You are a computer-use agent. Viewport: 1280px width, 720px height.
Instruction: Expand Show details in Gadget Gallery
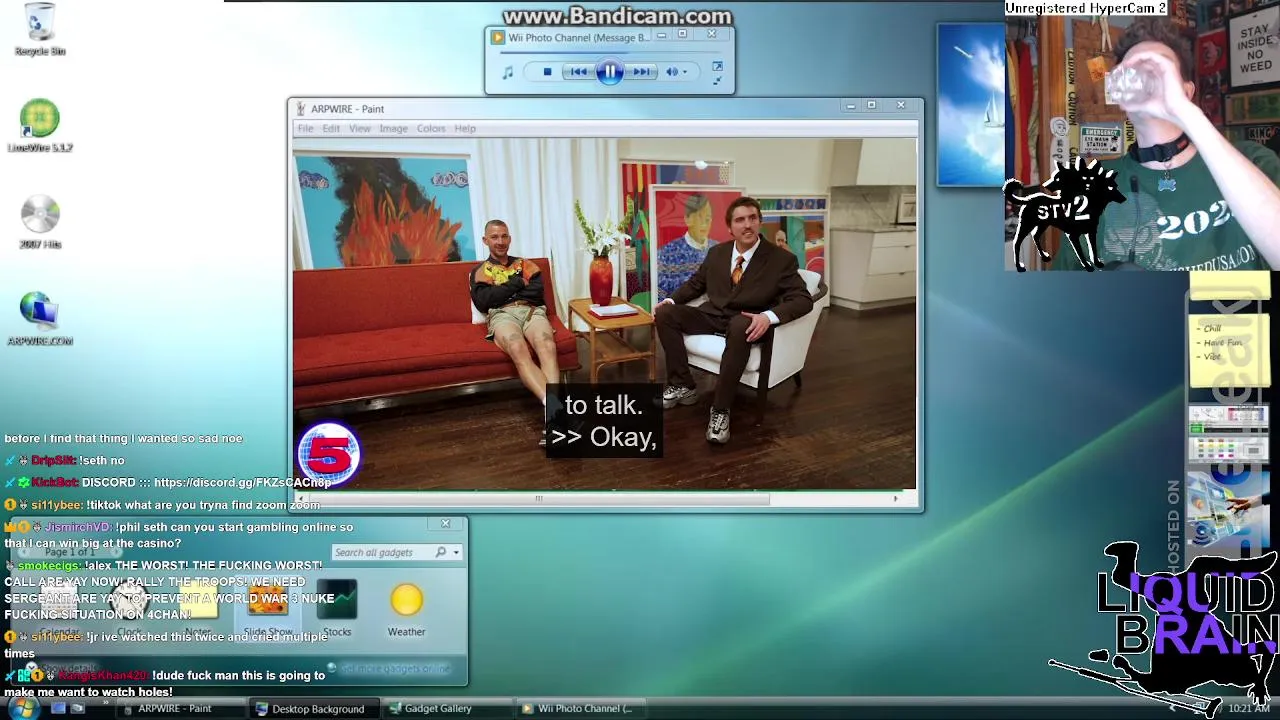click(x=60, y=668)
